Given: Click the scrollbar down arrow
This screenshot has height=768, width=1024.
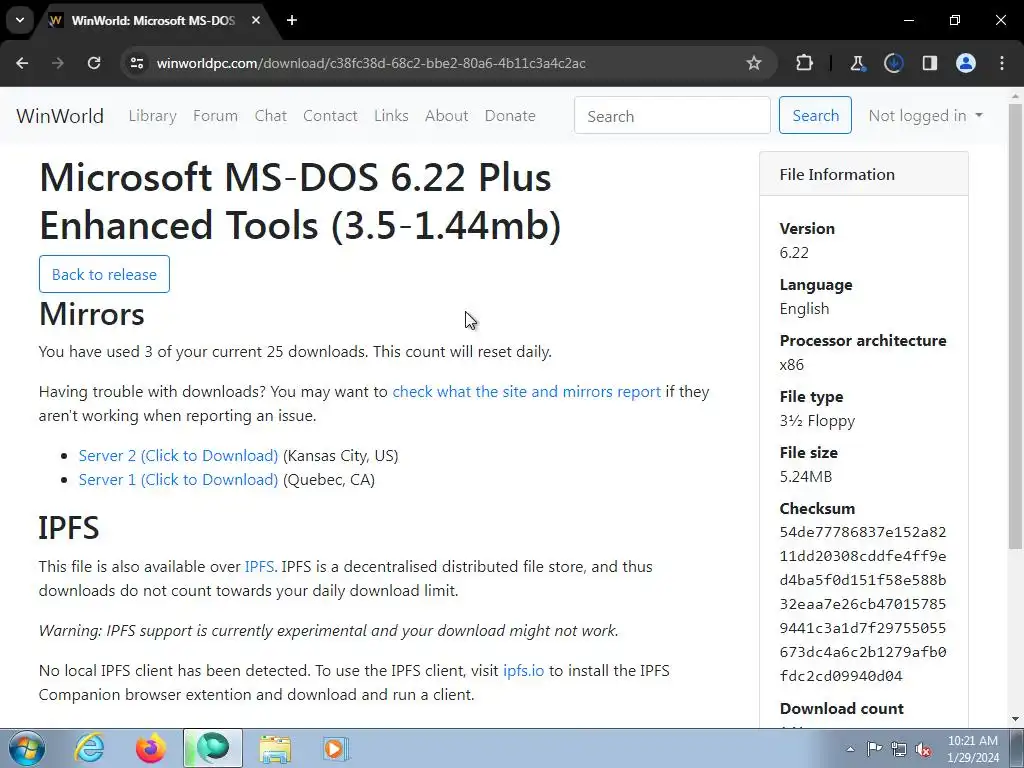Looking at the screenshot, I should [1016, 719].
